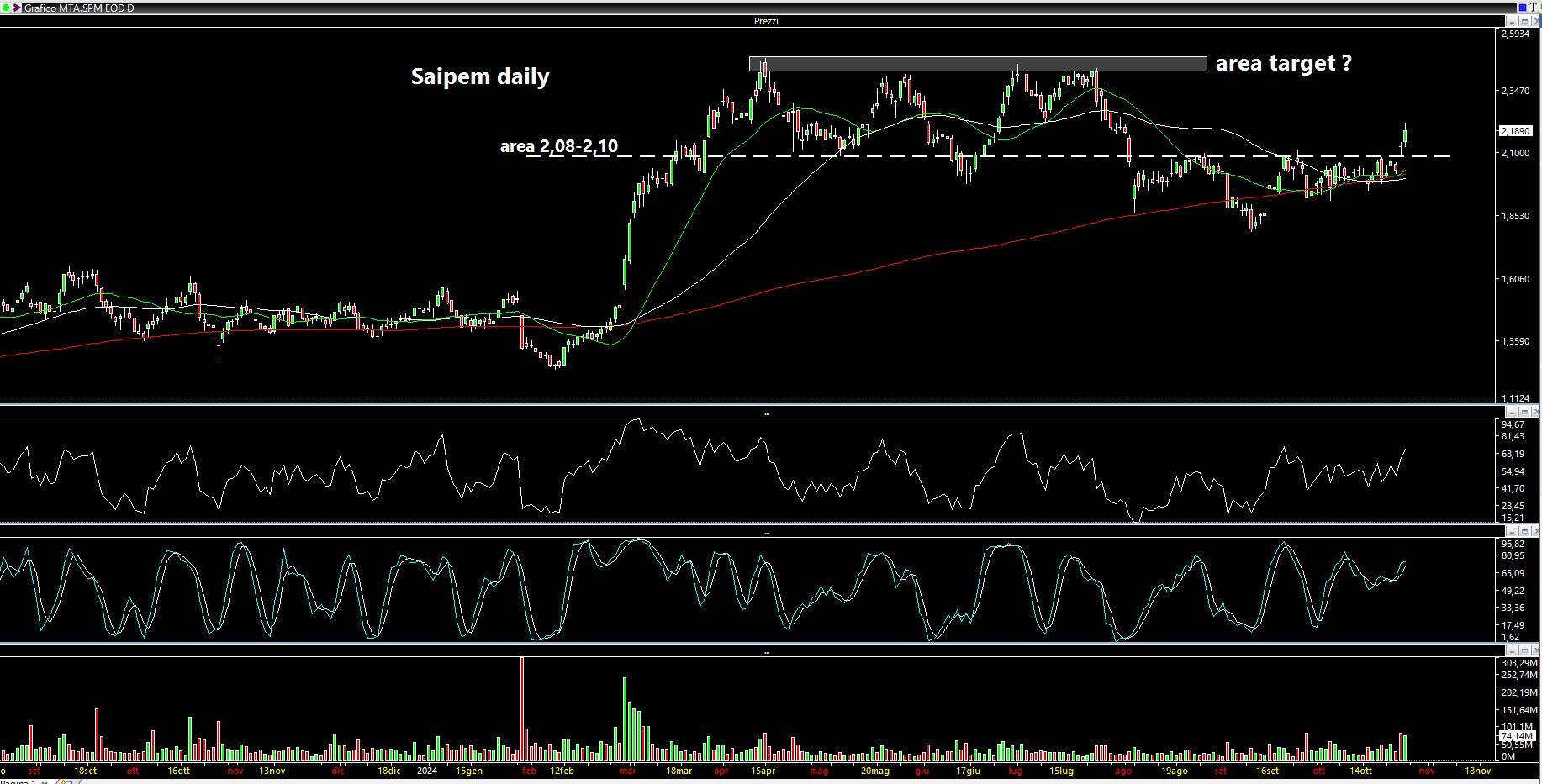This screenshot has width=1542, height=784.
Task: Click the 15lug date label
Action: [1062, 771]
